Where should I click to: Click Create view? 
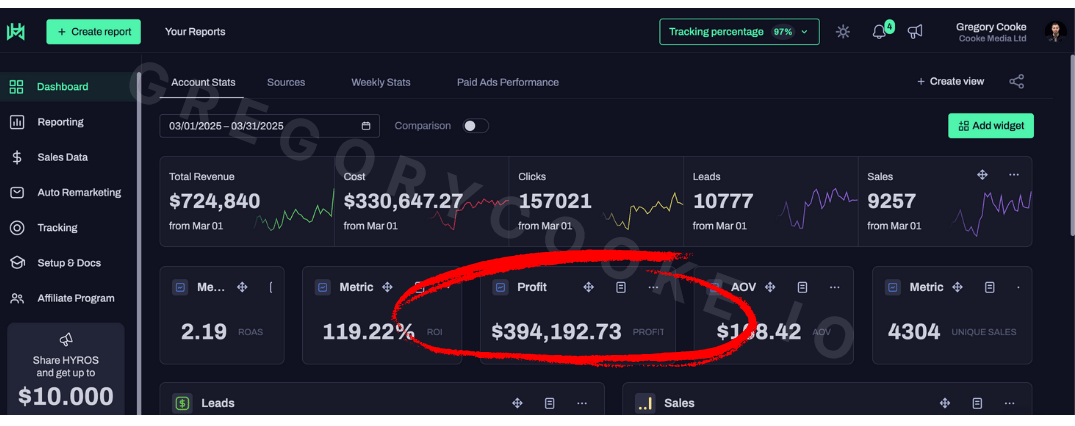pos(950,82)
